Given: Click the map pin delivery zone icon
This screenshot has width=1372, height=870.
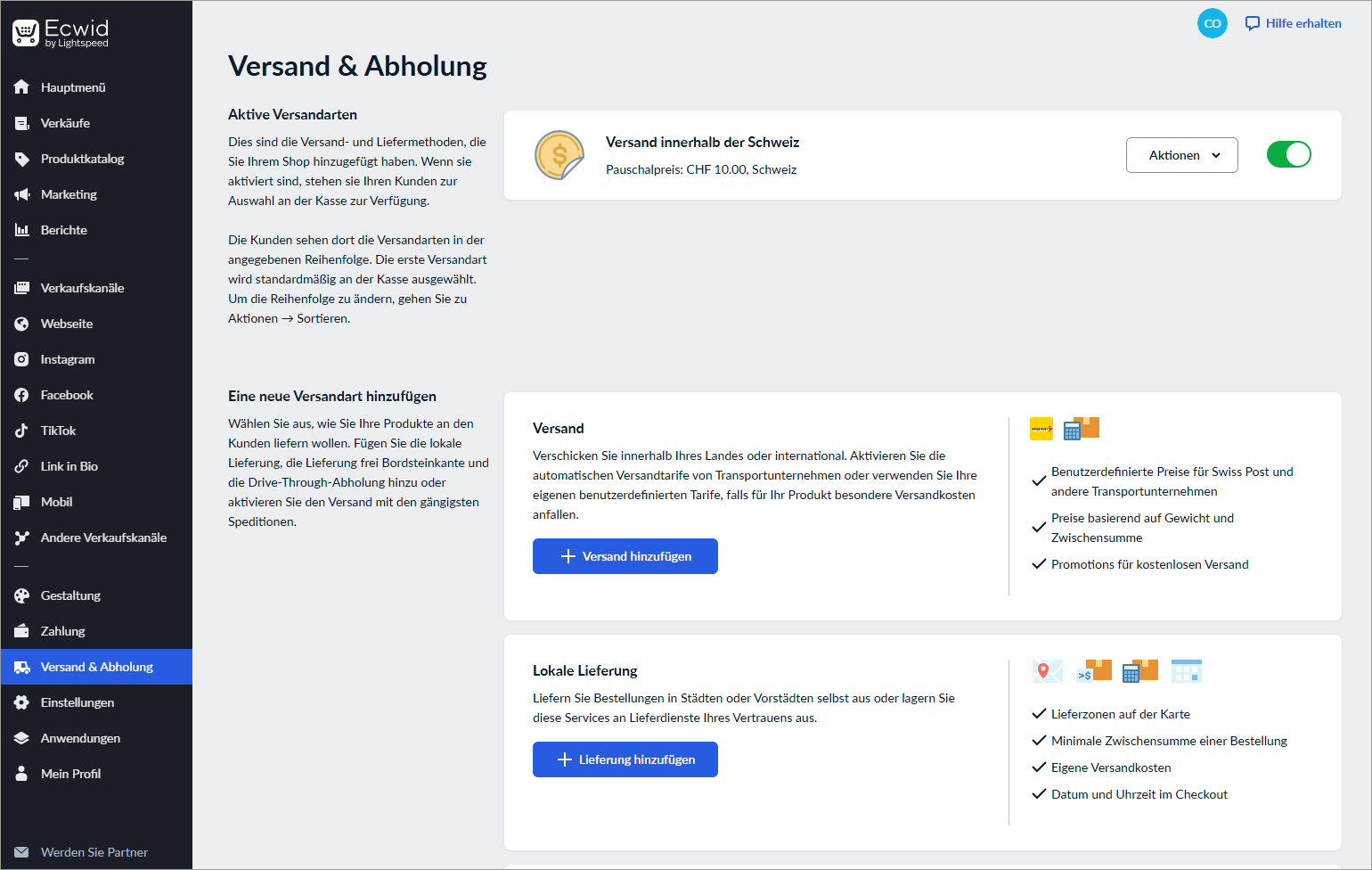Looking at the screenshot, I should click(x=1047, y=671).
